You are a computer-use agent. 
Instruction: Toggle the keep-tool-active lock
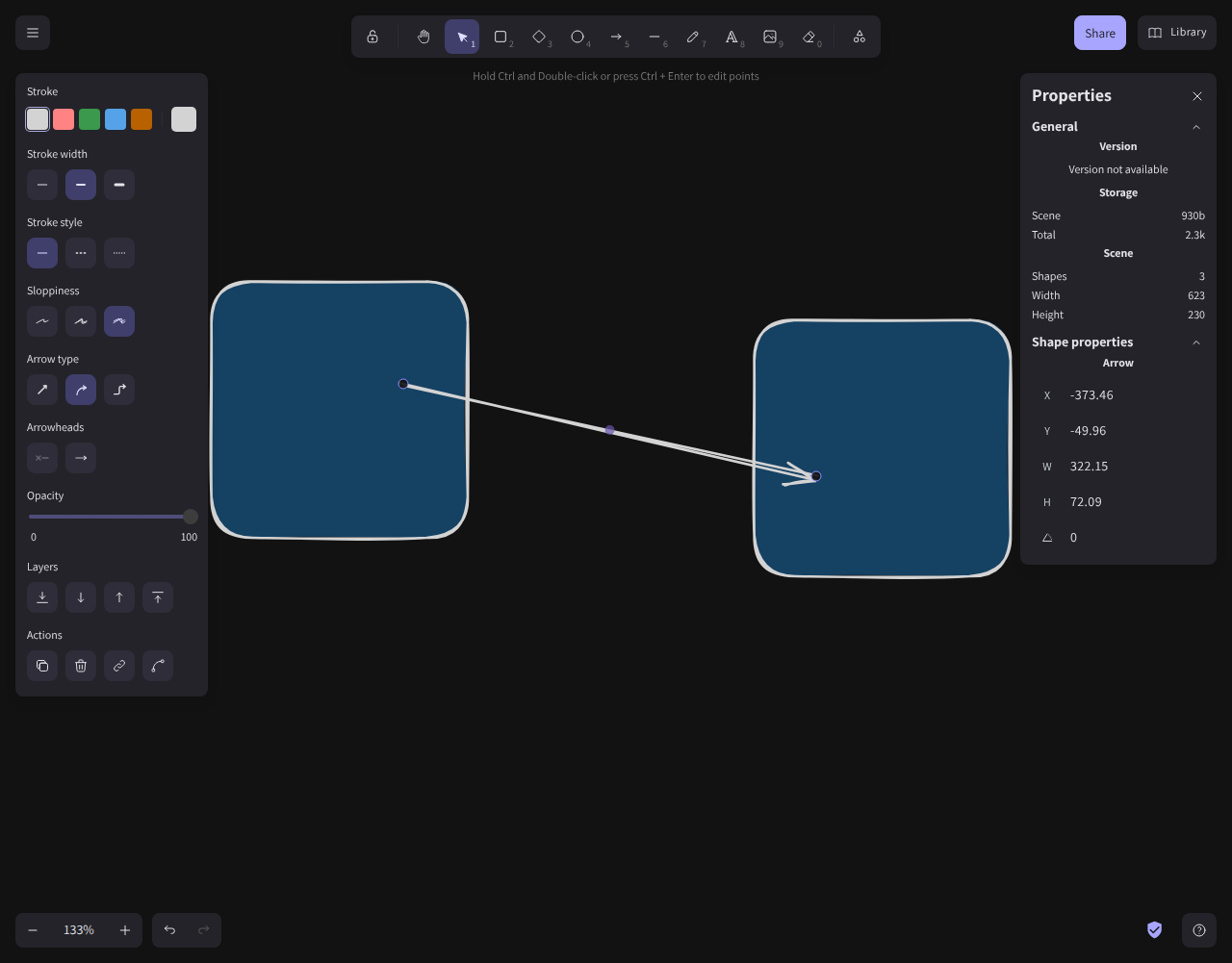click(x=372, y=37)
